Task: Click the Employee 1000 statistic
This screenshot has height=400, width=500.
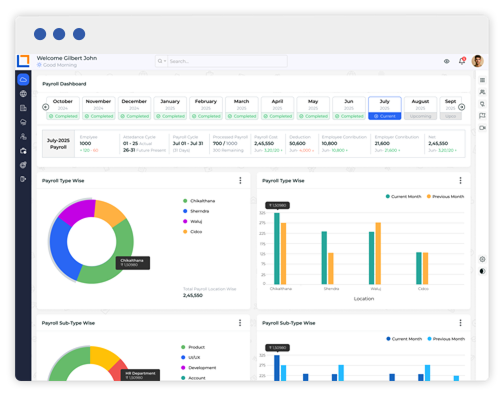Action: coord(89,144)
